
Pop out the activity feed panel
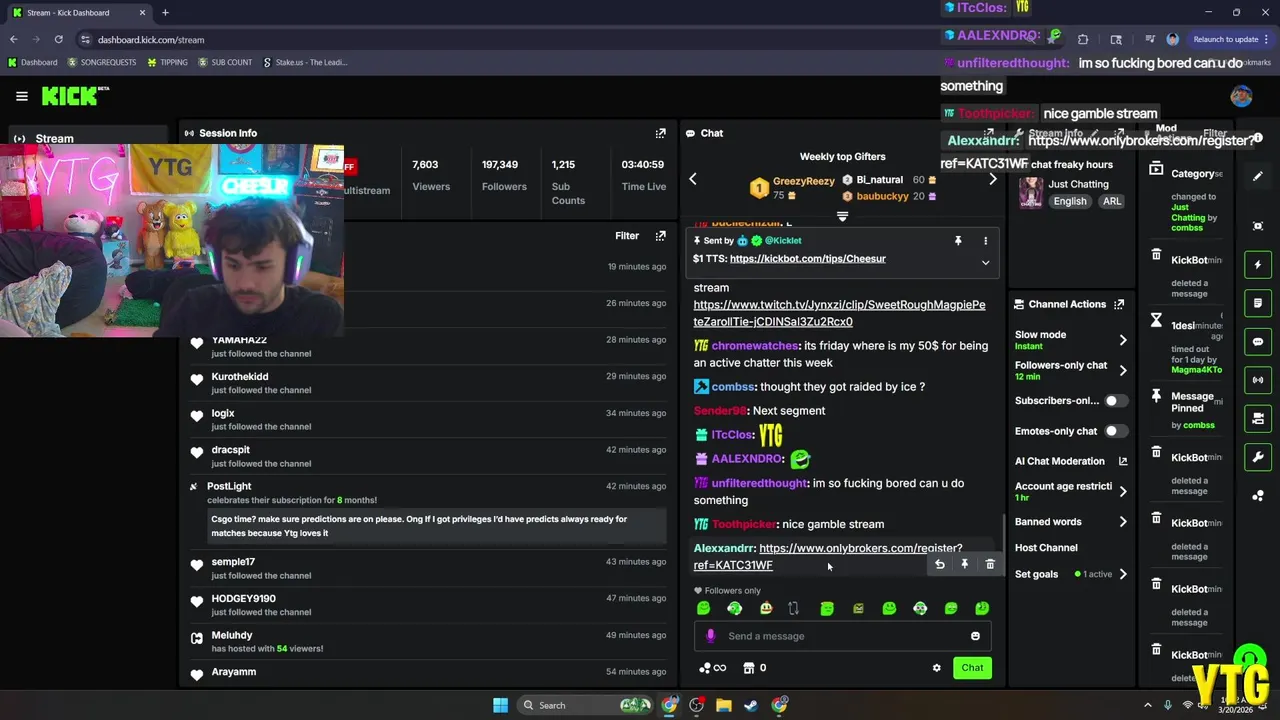click(660, 236)
